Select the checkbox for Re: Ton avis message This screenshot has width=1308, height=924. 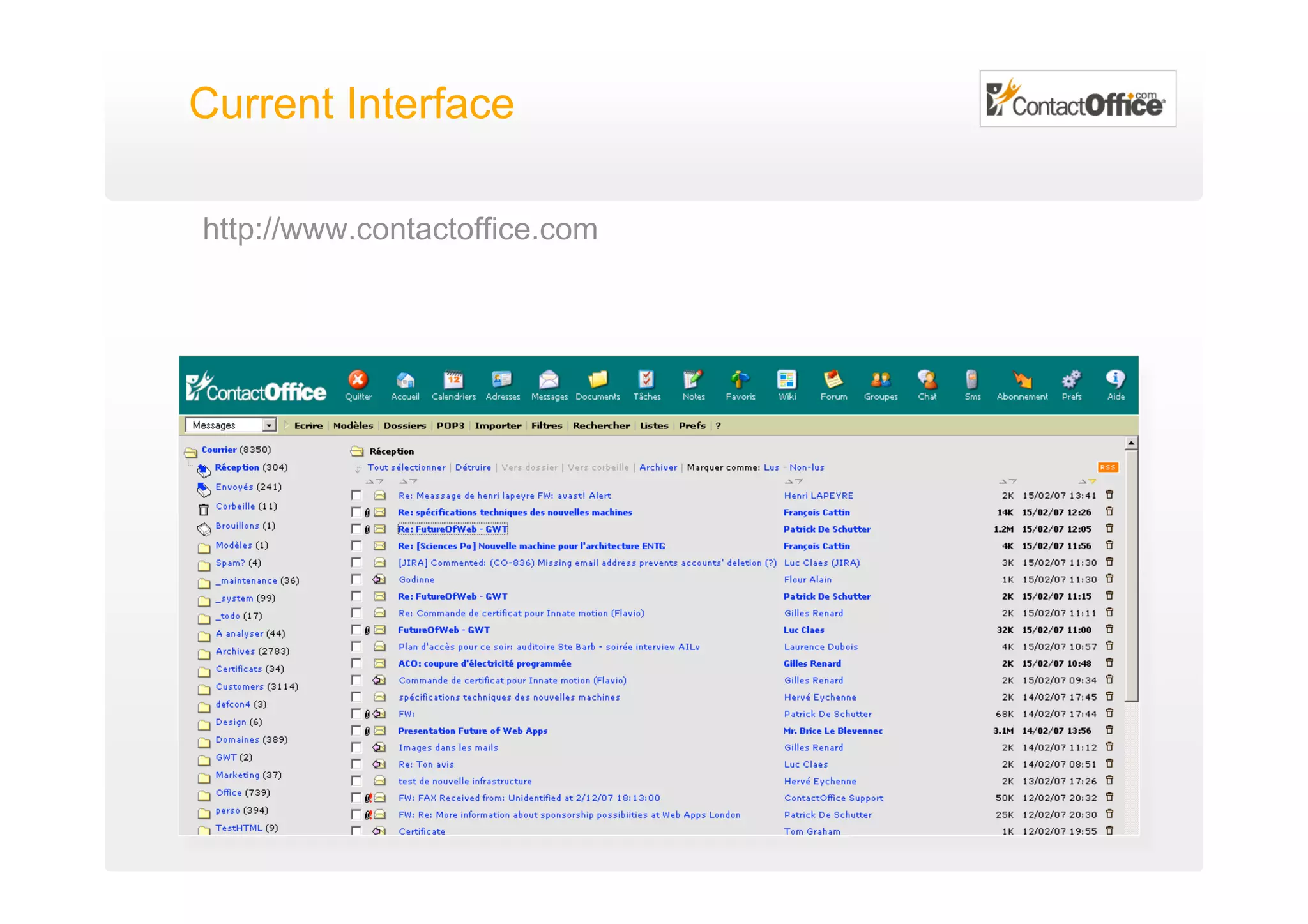click(356, 764)
